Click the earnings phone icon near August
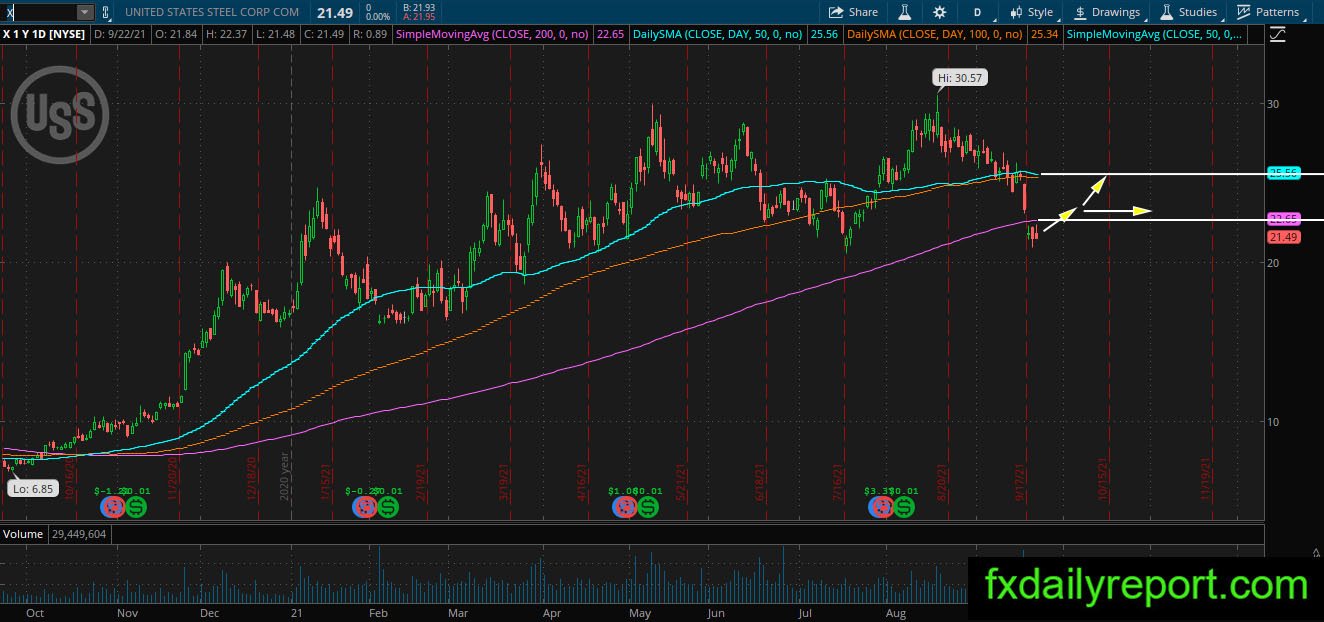Image resolution: width=1324 pixels, height=622 pixels. pyautogui.click(x=881, y=507)
